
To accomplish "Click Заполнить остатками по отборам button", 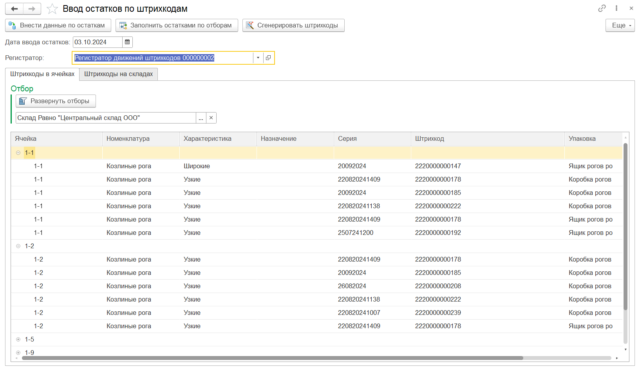I will coord(177,25).
